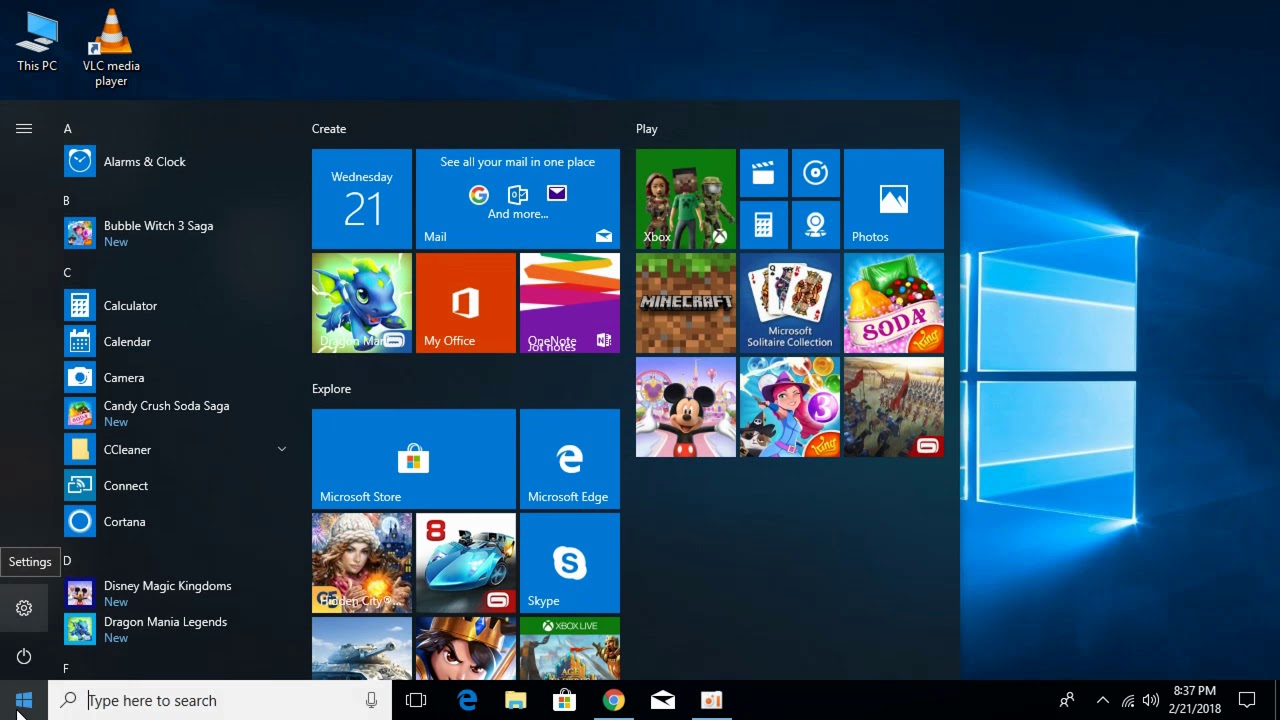Open the Hidden City game tile
The height and width of the screenshot is (720, 1280).
tap(362, 563)
